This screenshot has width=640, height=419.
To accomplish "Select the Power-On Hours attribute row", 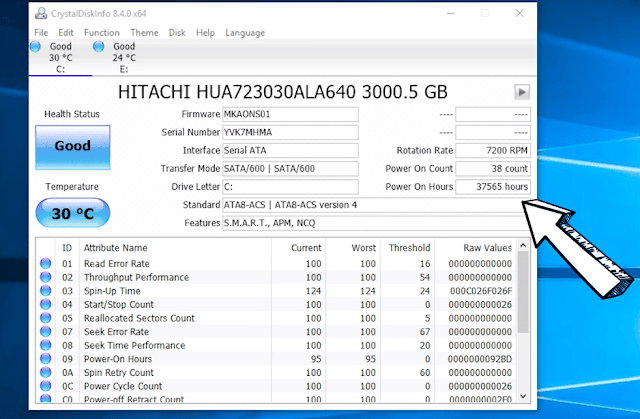I will (276, 359).
